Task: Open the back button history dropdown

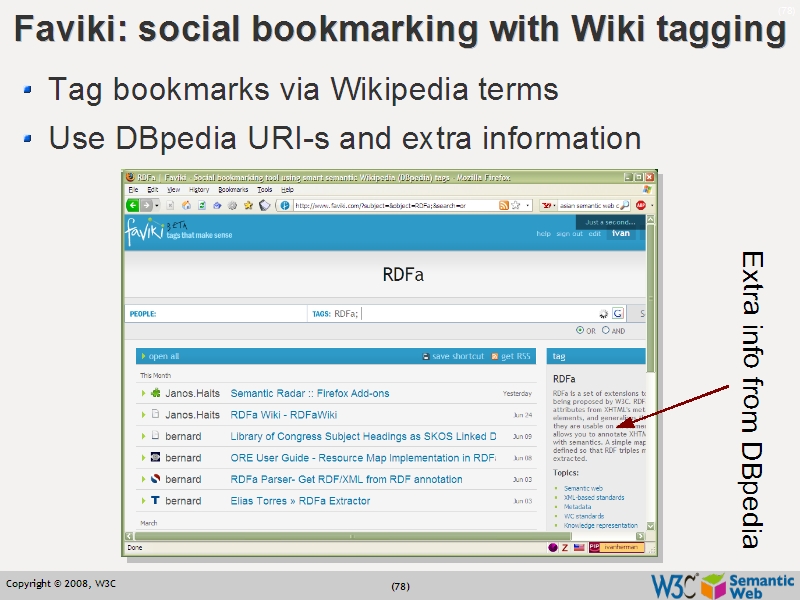Action: (x=157, y=206)
